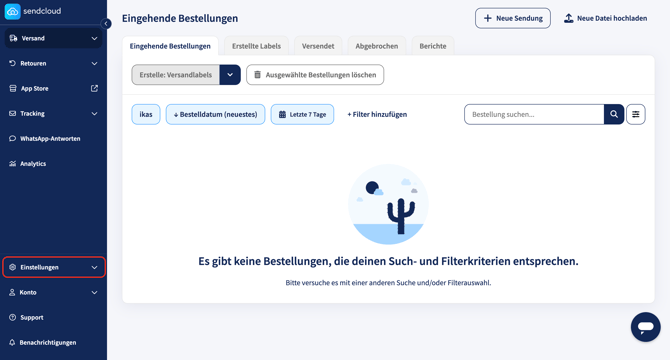
Task: Click the 'Bitte versuche es' hint text
Action: click(388, 283)
